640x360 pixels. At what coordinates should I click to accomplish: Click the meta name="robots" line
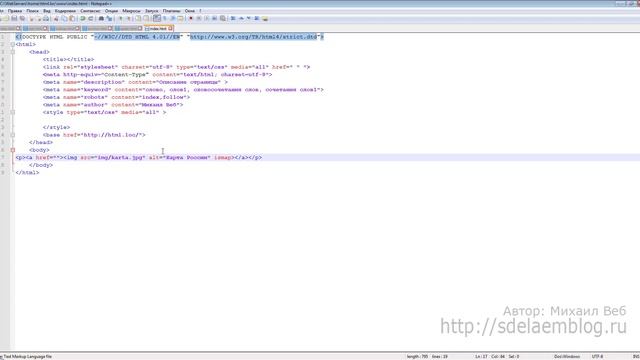[x=116, y=97]
